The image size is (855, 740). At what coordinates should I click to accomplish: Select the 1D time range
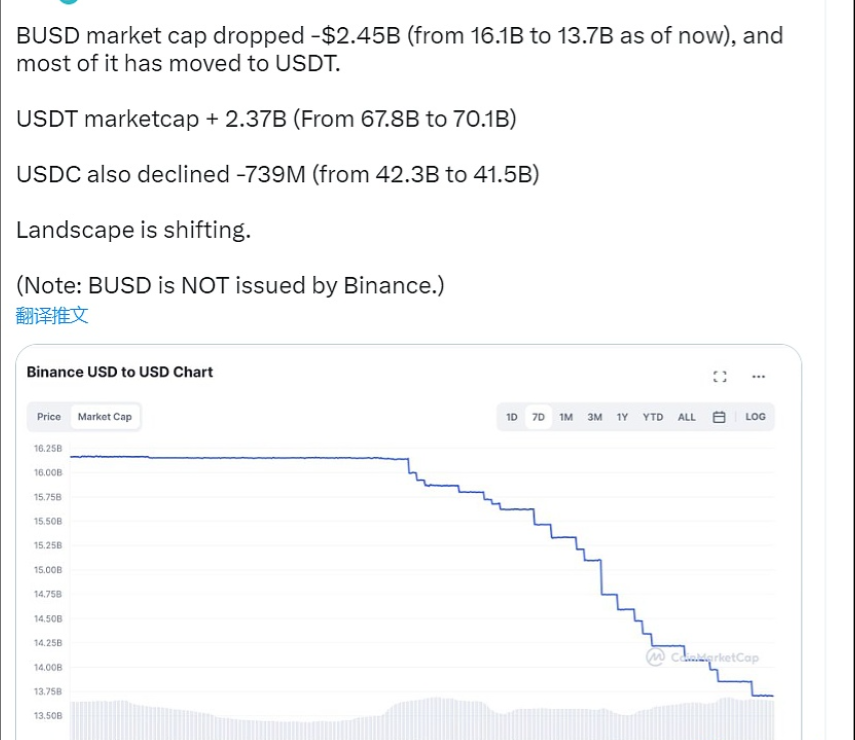[511, 417]
